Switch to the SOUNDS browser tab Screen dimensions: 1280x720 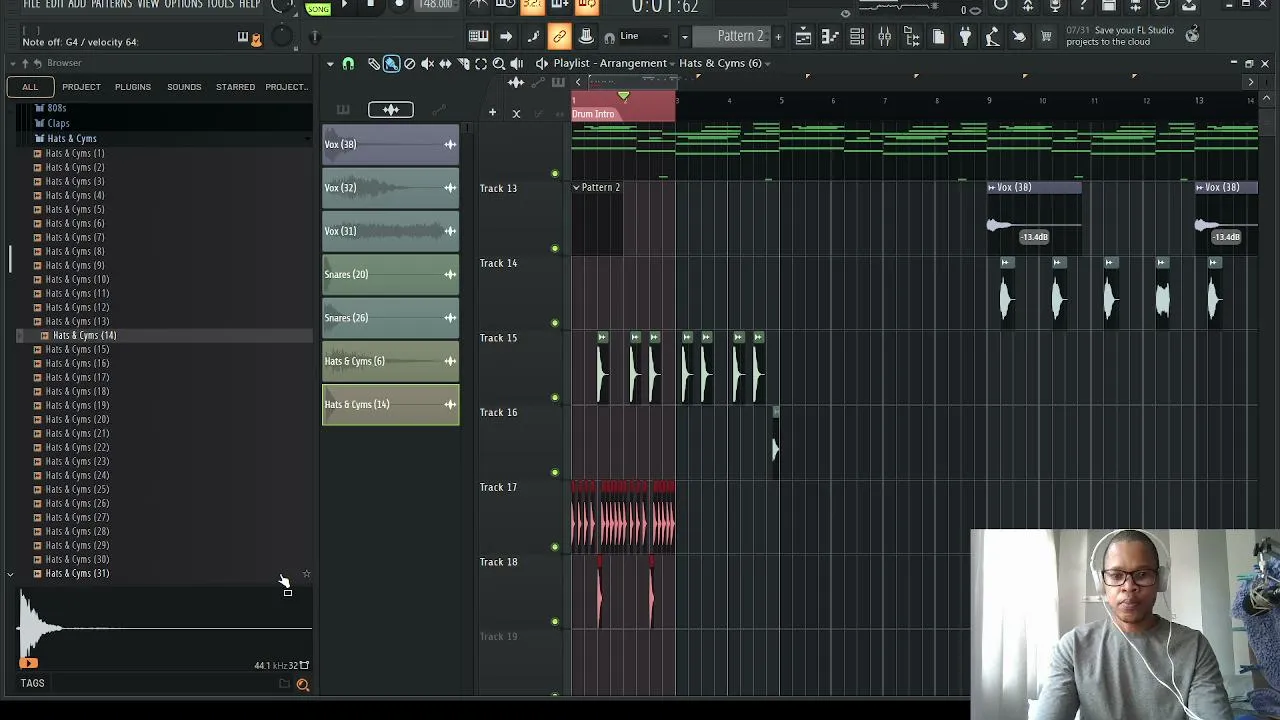point(184,87)
